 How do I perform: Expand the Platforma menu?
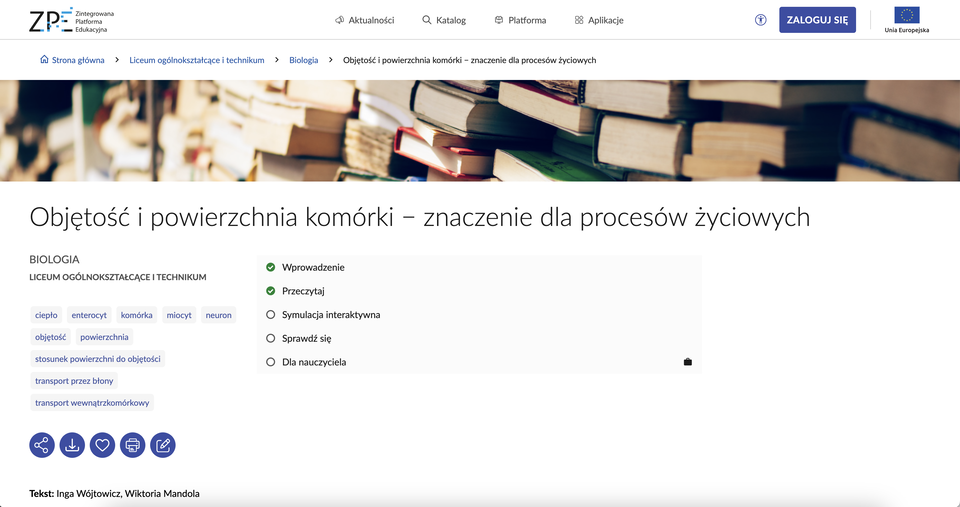click(x=520, y=20)
